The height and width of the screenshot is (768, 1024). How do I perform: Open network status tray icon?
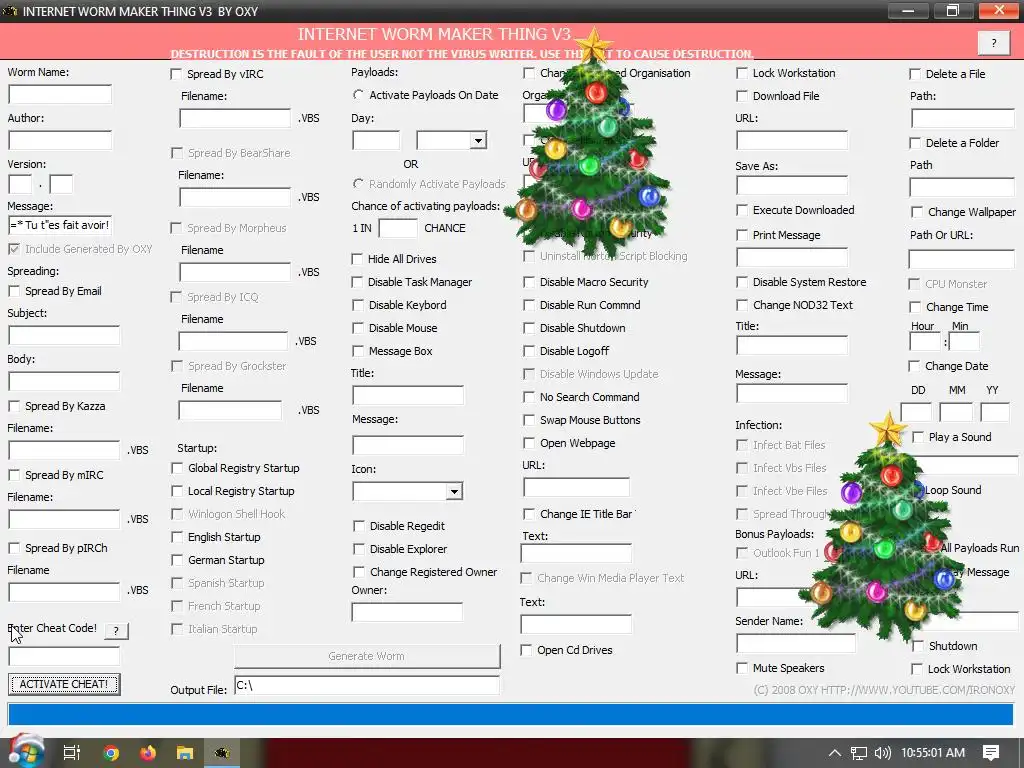click(x=859, y=753)
